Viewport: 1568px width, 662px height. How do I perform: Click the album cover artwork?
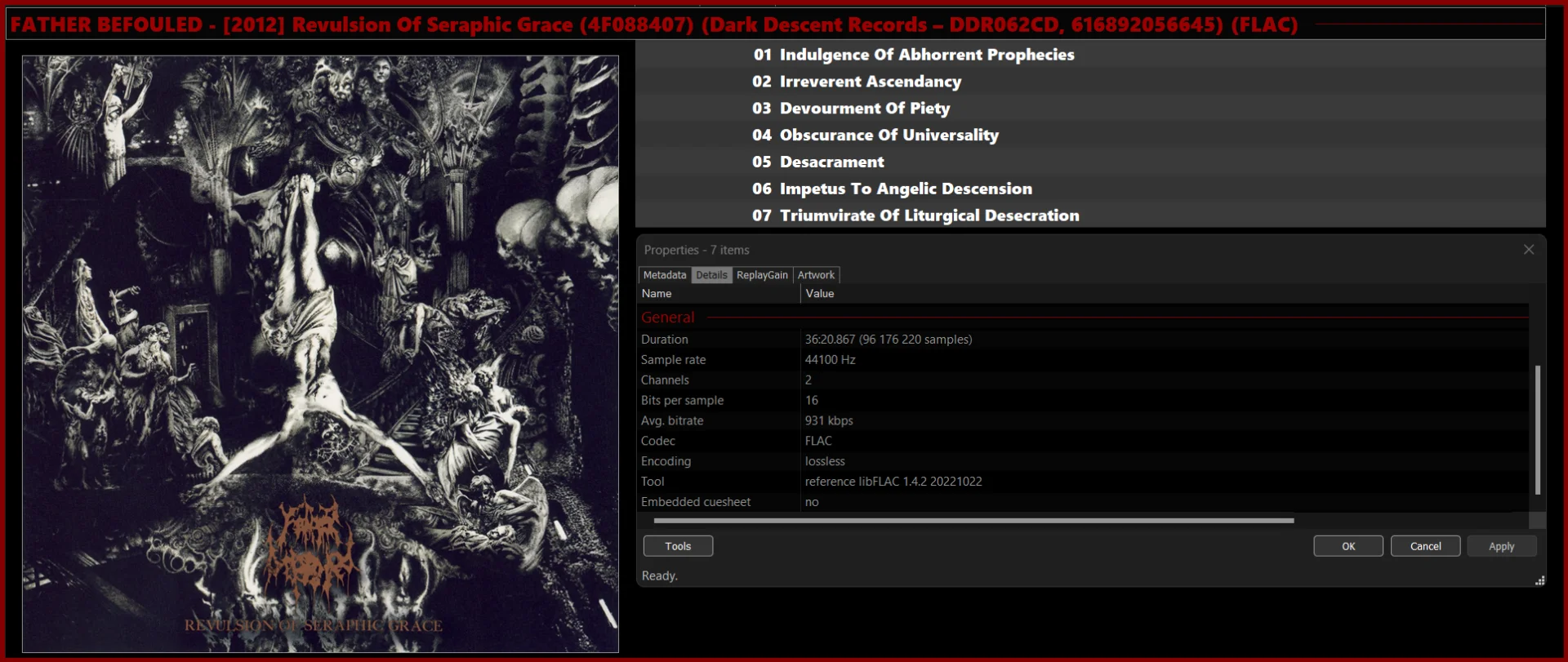(320, 354)
